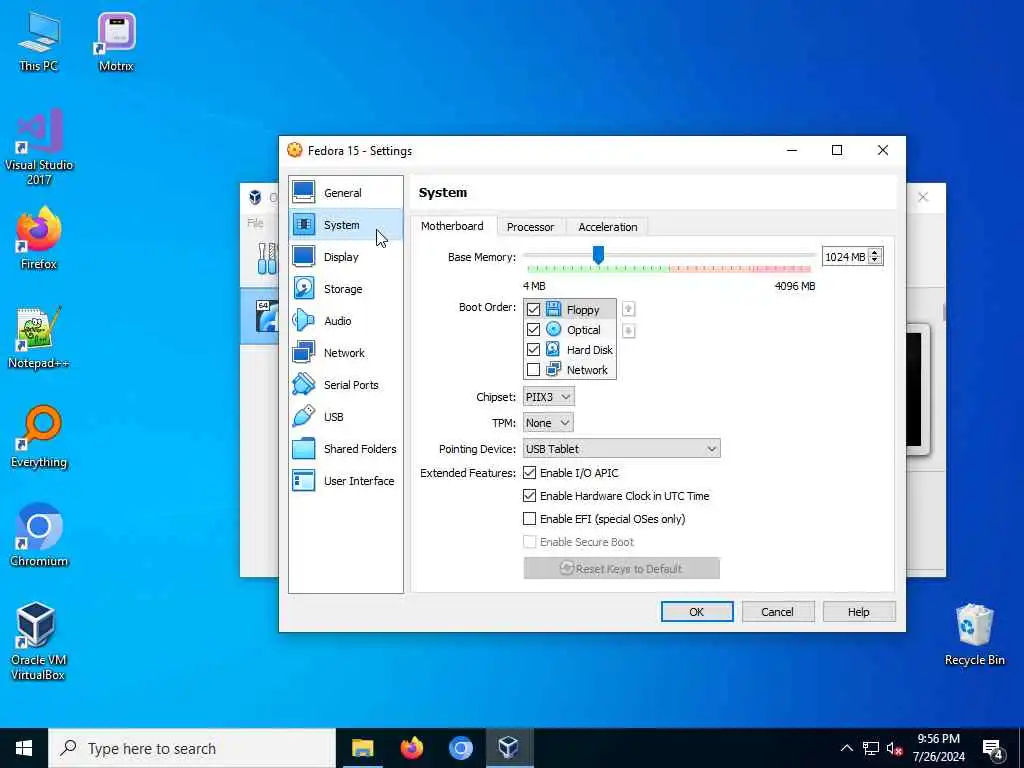Open the Serial Ports category
The image size is (1024, 768).
[345, 385]
